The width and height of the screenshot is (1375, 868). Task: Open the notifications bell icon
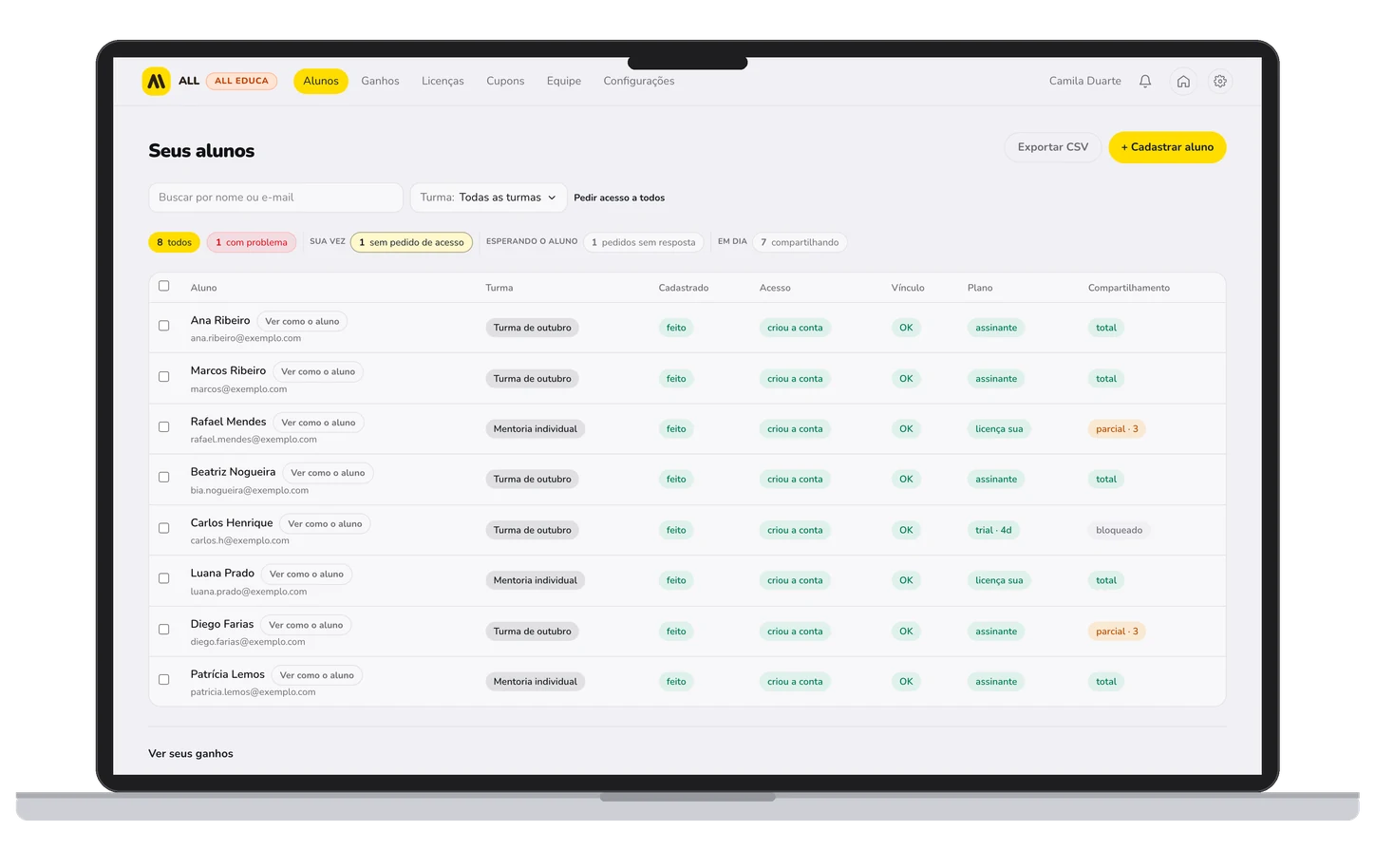tap(1145, 81)
